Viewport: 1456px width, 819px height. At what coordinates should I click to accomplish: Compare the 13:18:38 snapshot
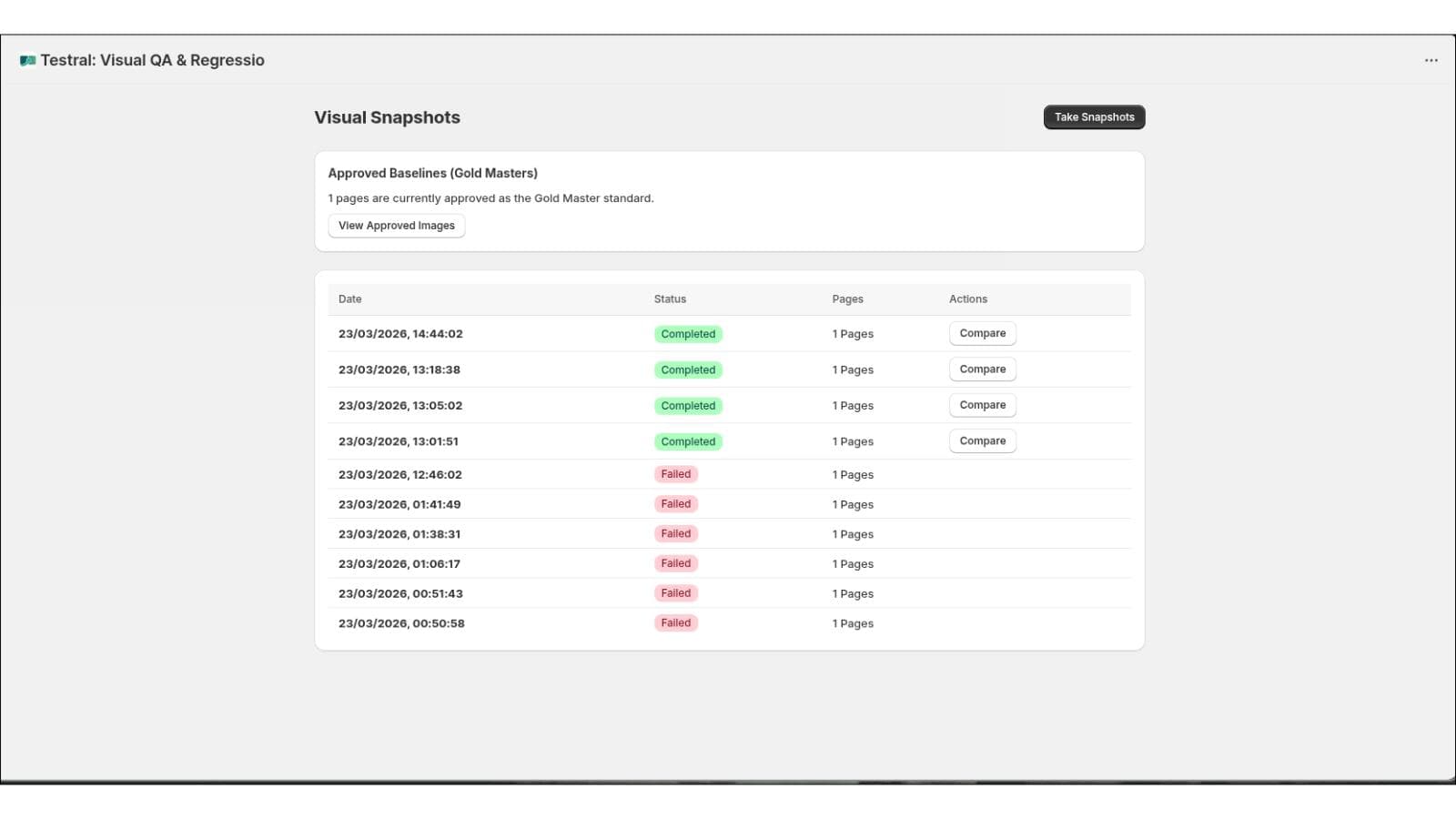point(983,369)
